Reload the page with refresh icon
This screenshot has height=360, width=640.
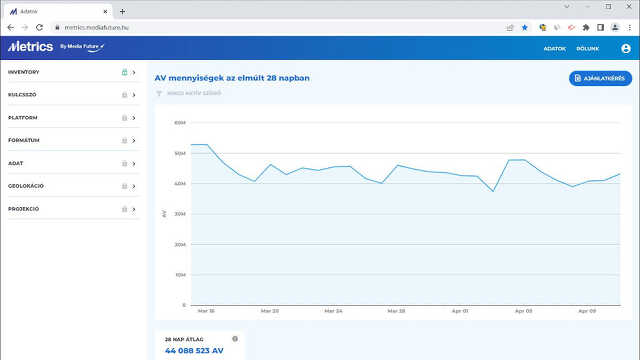(40, 28)
